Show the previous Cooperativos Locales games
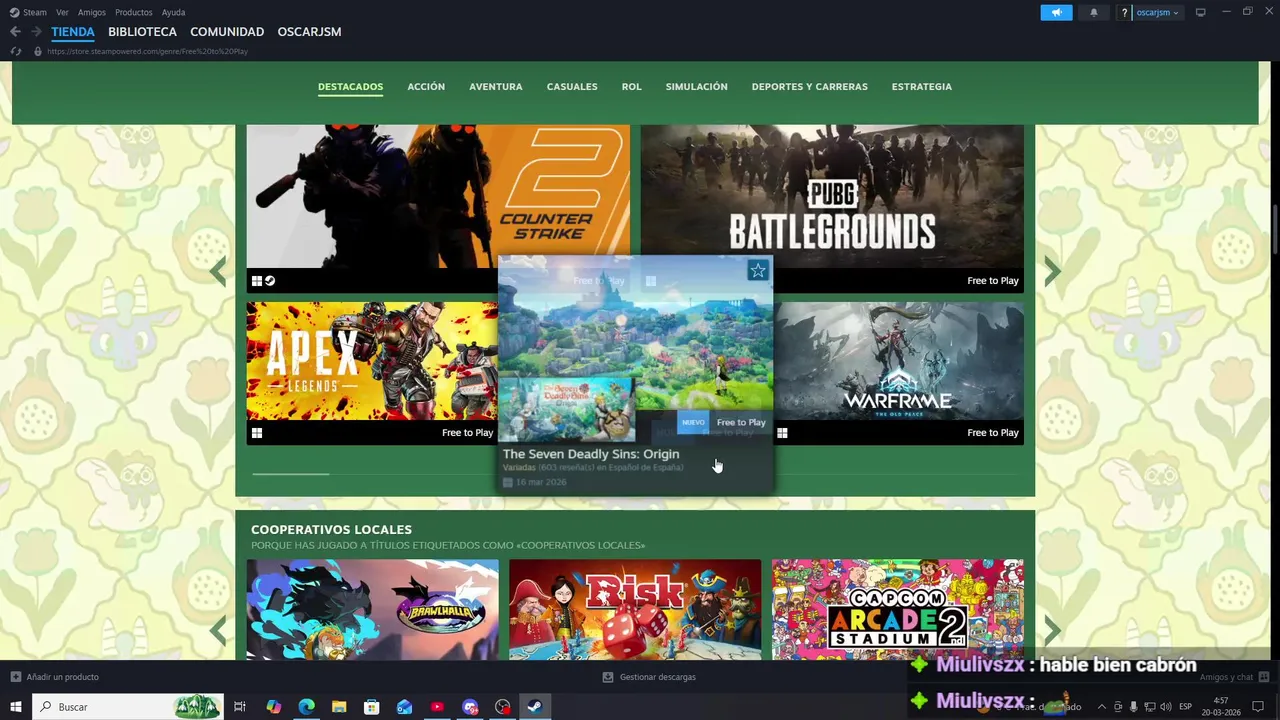This screenshot has width=1280, height=720. [218, 630]
